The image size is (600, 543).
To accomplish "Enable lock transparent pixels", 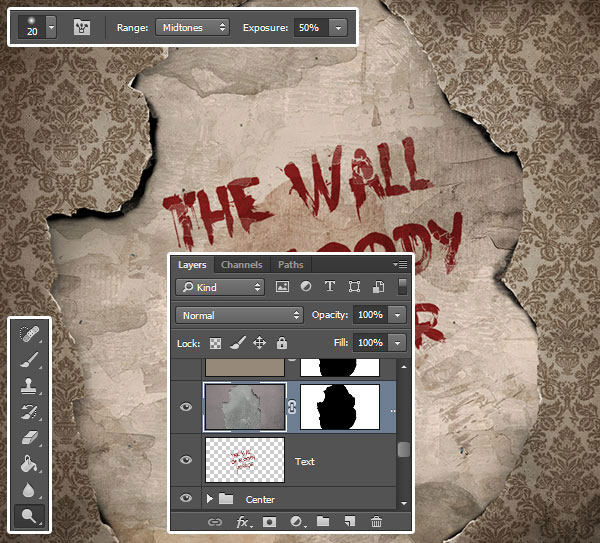I will [x=217, y=342].
